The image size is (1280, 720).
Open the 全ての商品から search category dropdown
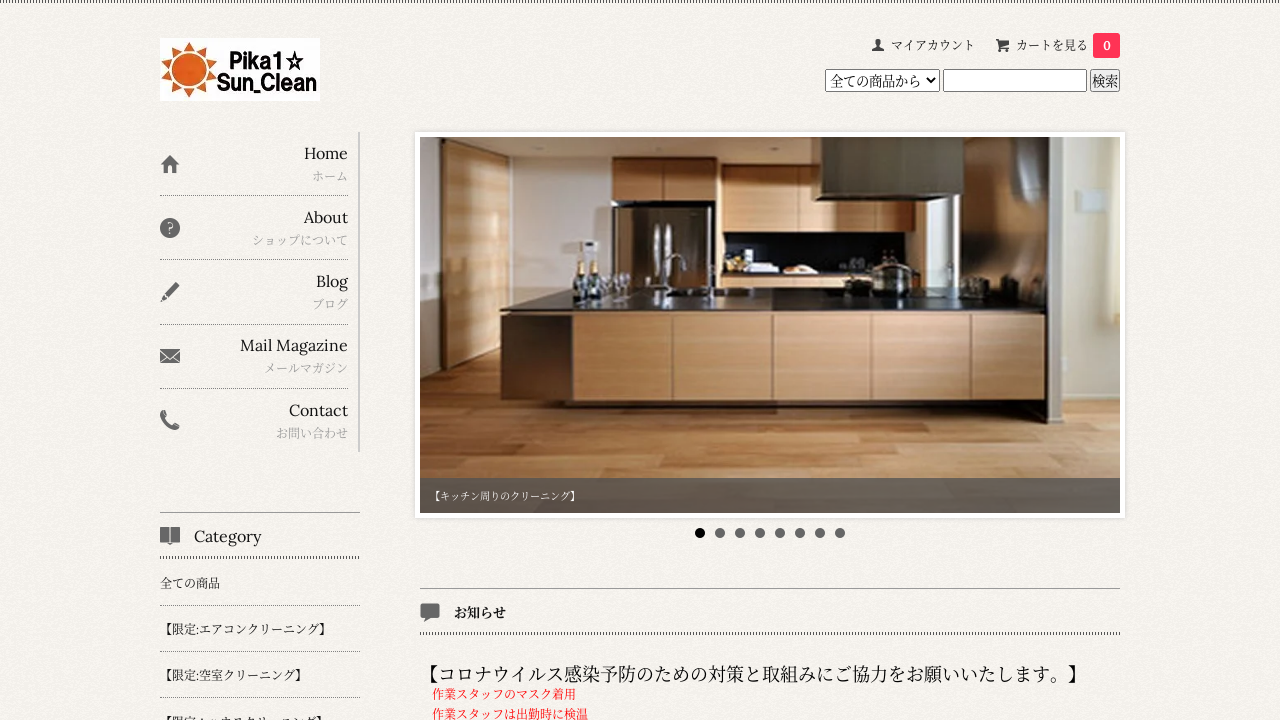pos(882,80)
